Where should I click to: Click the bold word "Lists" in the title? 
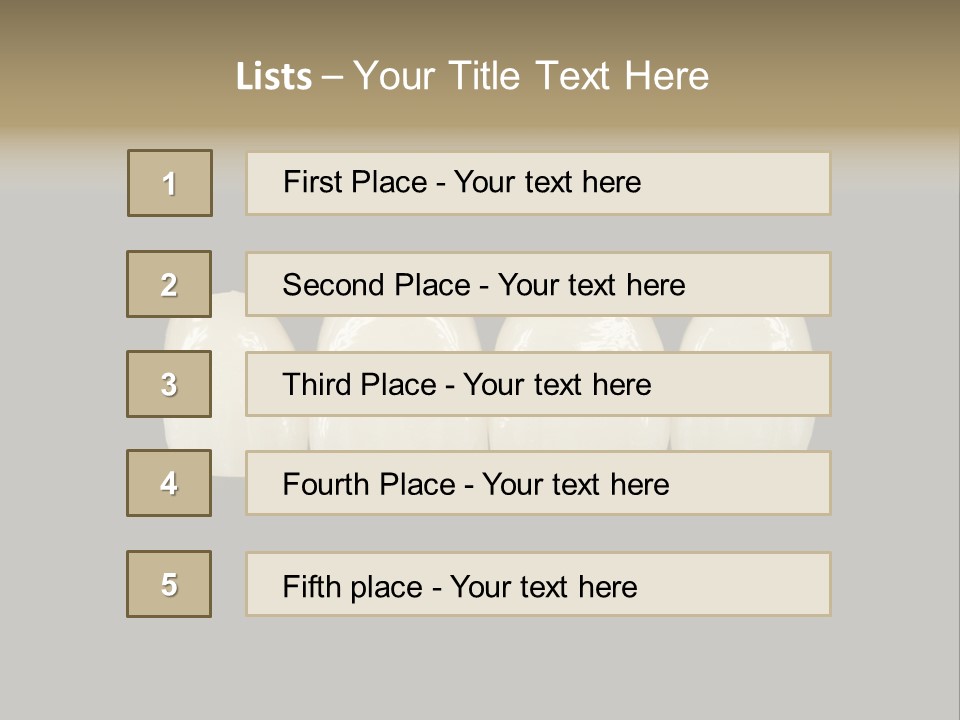(x=274, y=76)
